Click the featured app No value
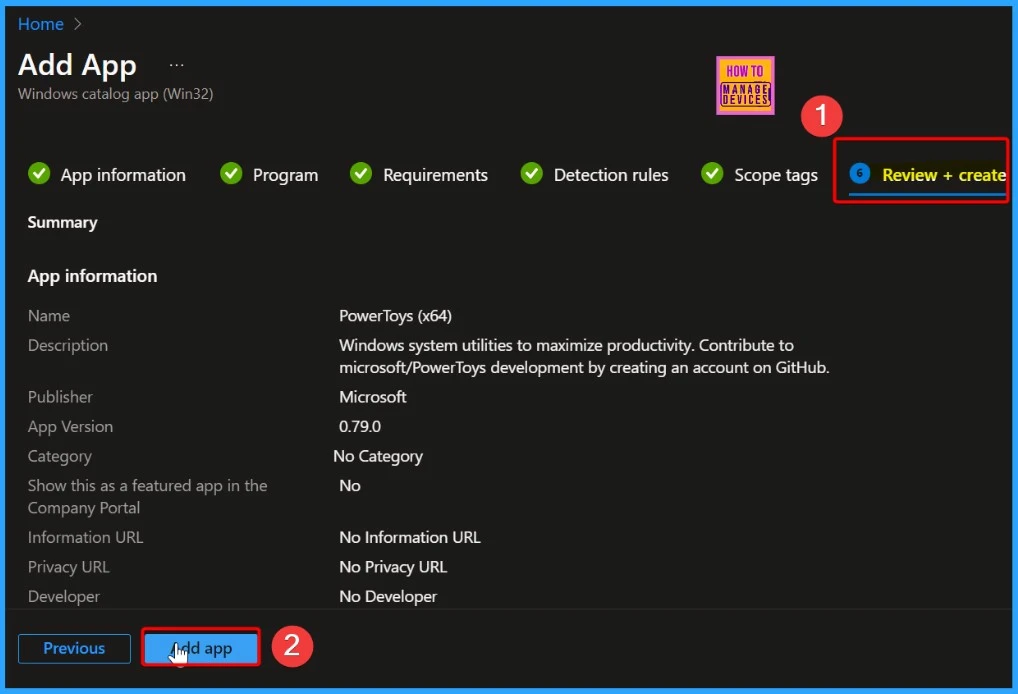Screen dimensions: 1018x694 point(349,486)
